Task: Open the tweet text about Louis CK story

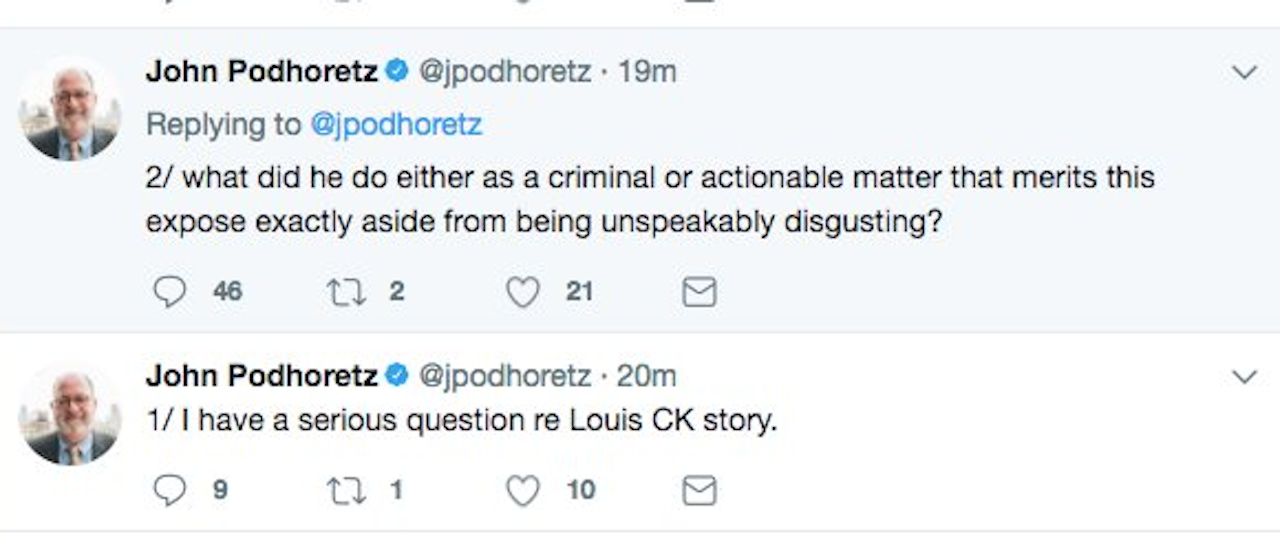Action: coord(460,421)
